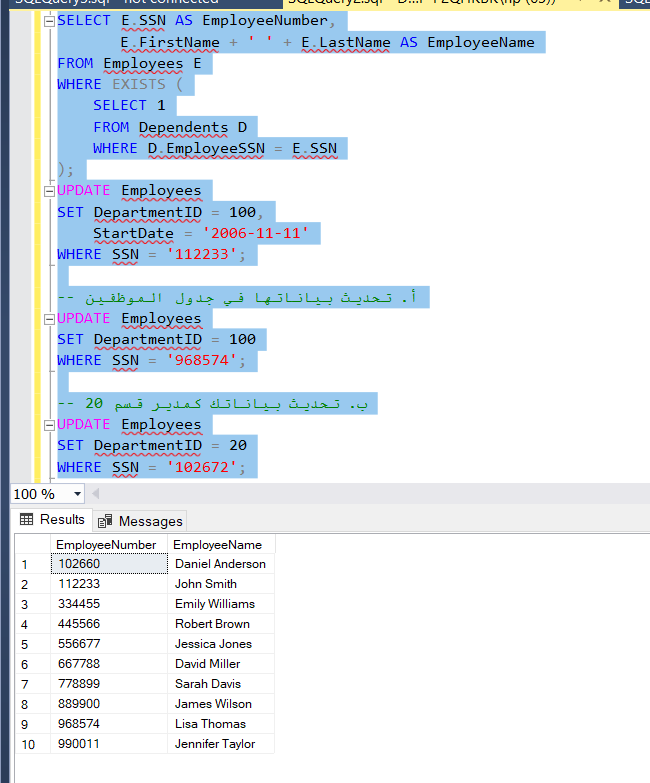Click the results grid select-all corner cell
The height and width of the screenshot is (783, 650).
[x=30, y=545]
